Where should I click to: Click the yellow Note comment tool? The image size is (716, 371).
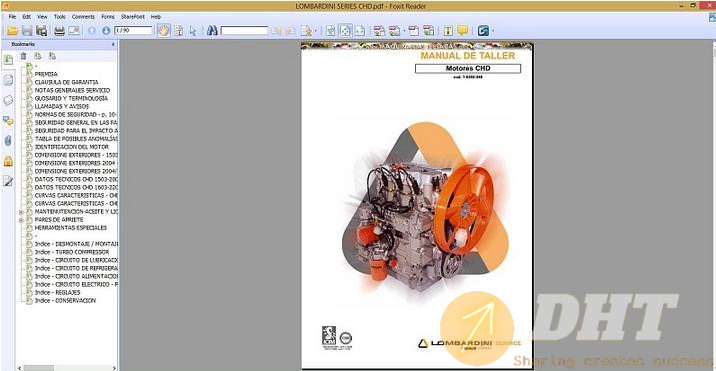[463, 31]
